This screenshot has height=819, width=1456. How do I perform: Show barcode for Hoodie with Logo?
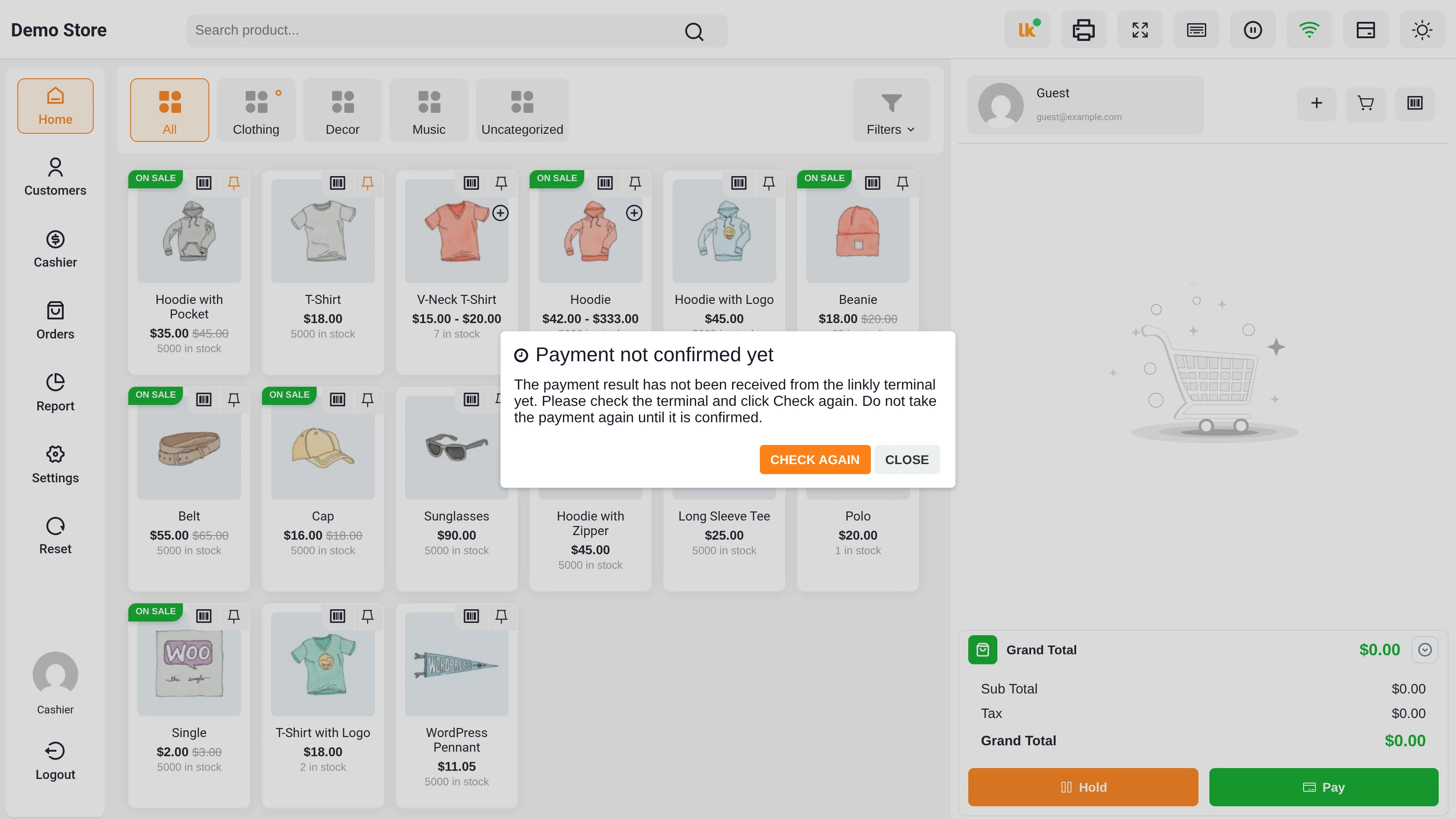point(739,182)
